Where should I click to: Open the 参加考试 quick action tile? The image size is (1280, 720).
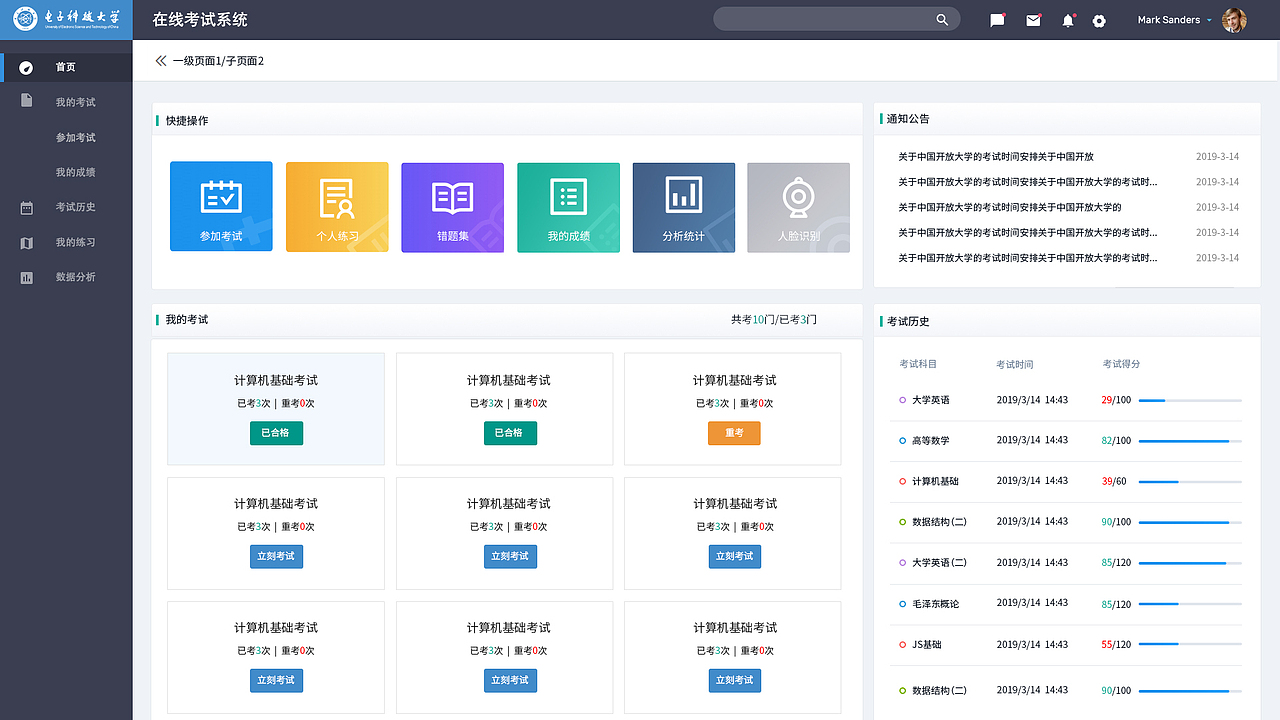click(221, 207)
